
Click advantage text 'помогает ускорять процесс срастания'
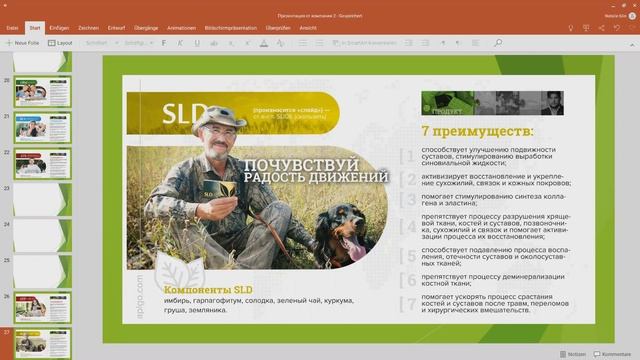pyautogui.click(x=495, y=303)
